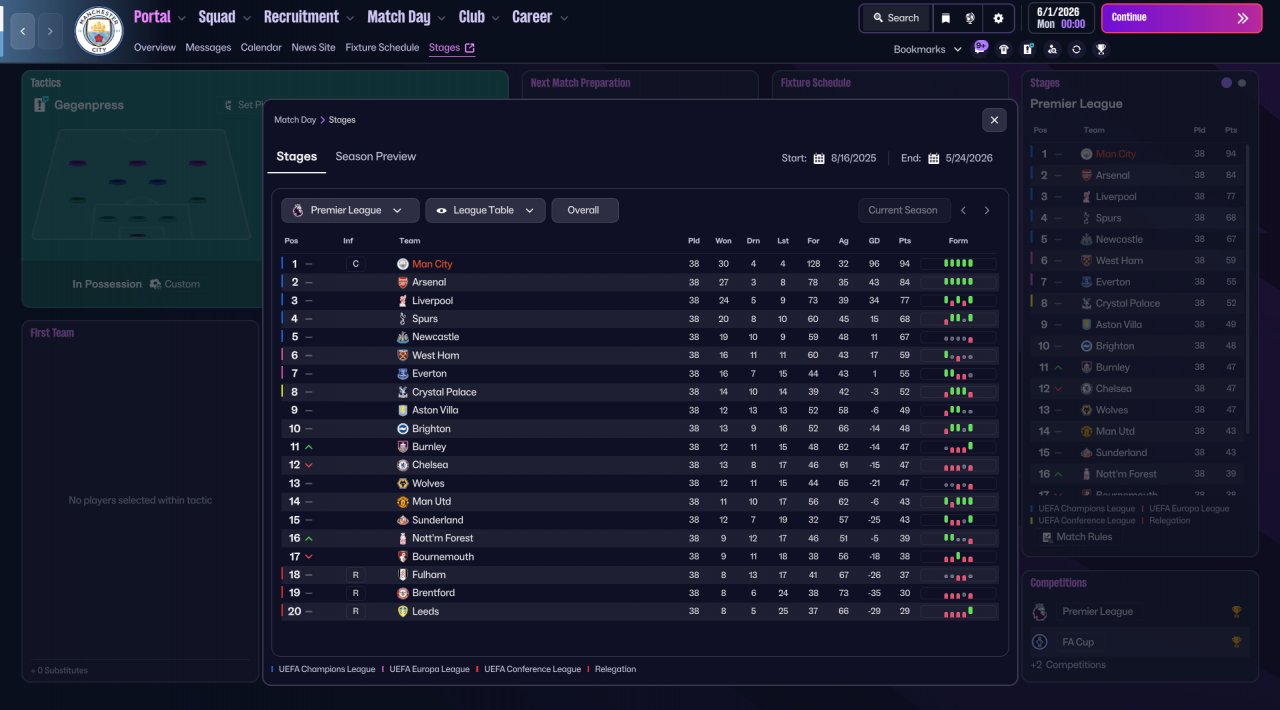This screenshot has height=710, width=1280.
Task: Click the Chelsea crest in the league table
Action: pyautogui.click(x=403, y=465)
